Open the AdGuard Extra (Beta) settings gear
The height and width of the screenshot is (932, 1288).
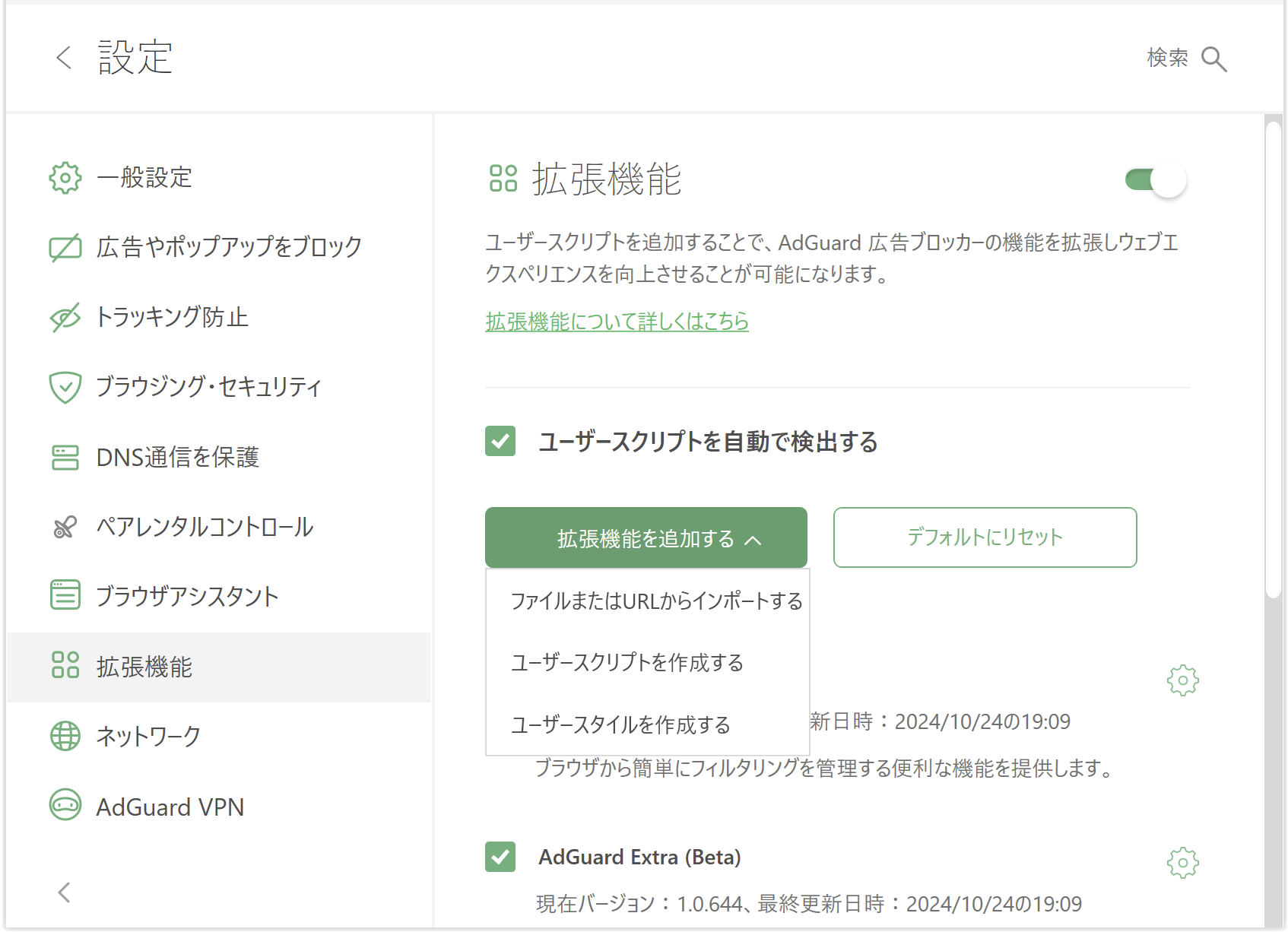tap(1183, 863)
